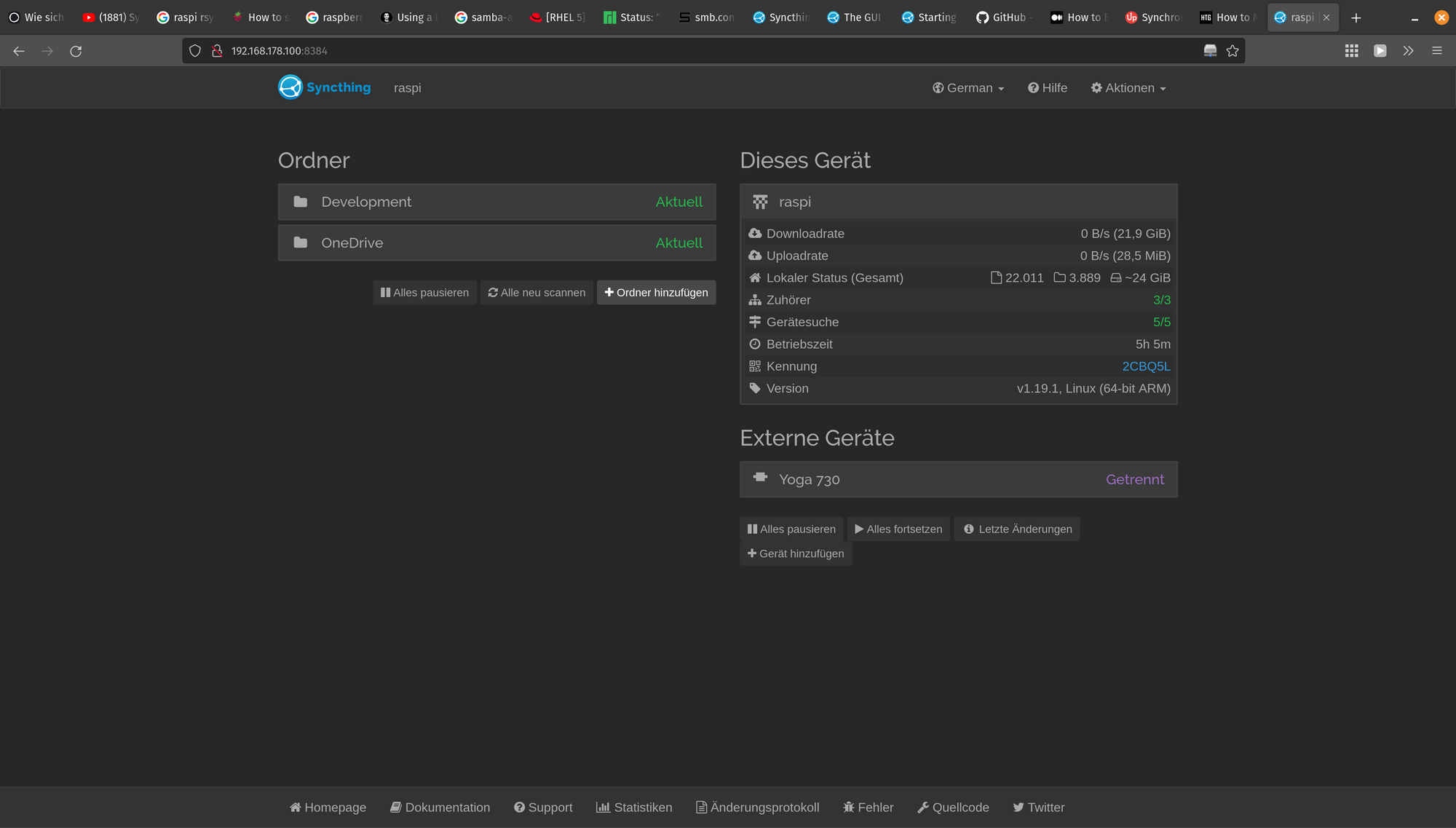Reload the page with refresh icon

76,51
